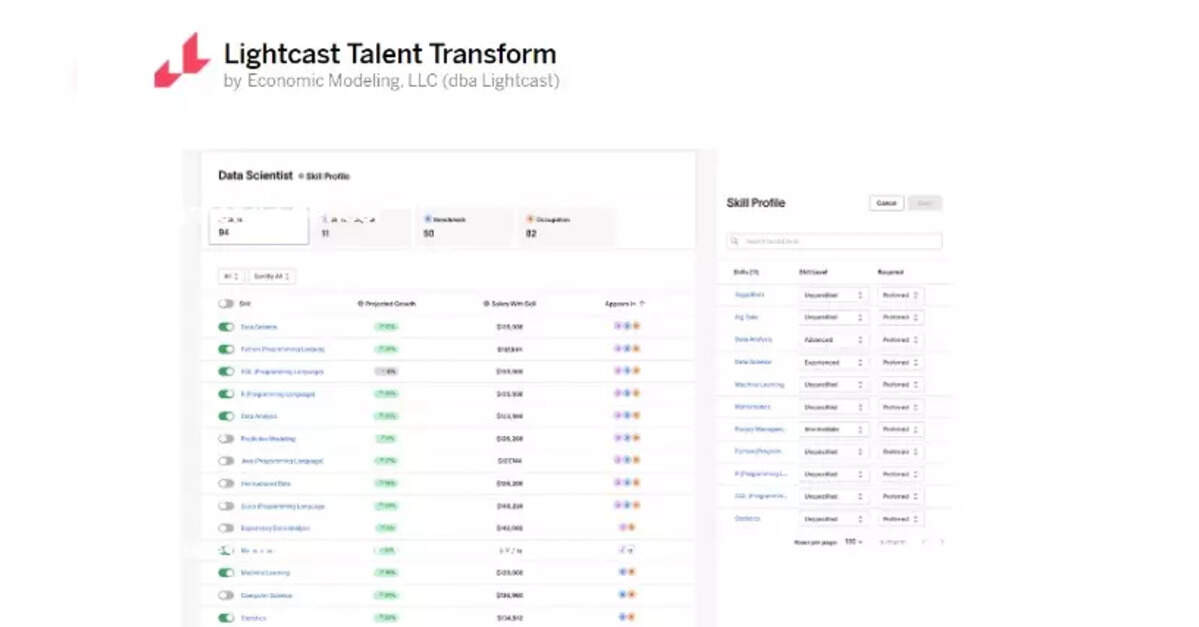Viewport: 1199px width, 627px height.
Task: Click the Skill Profile search field
Action: coord(840,241)
